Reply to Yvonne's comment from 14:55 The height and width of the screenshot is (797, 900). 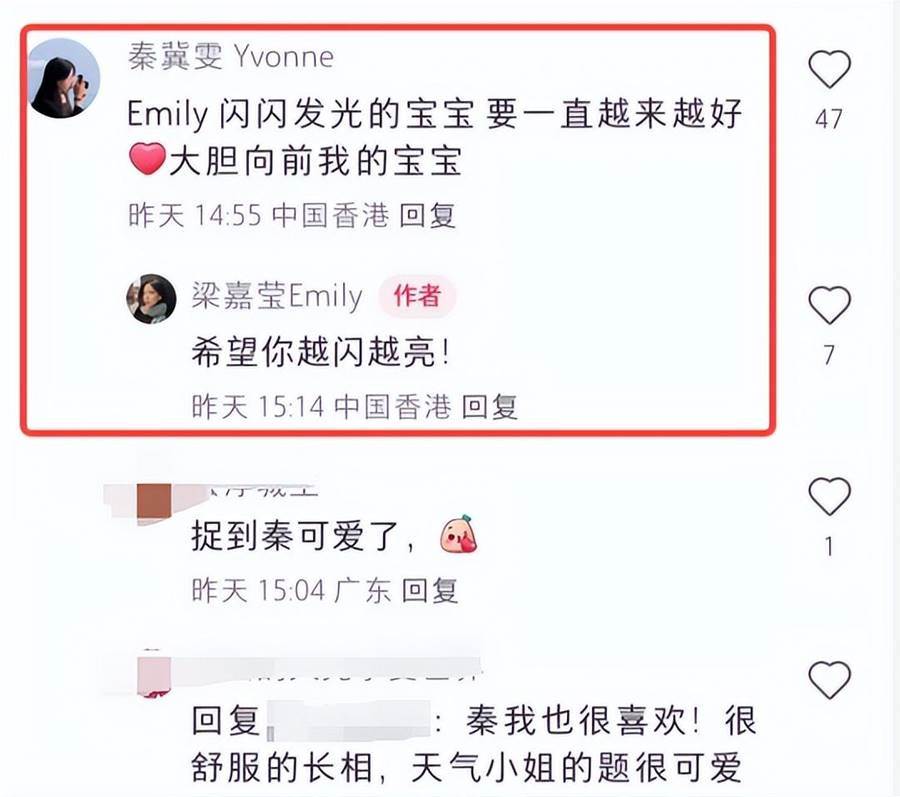(428, 216)
